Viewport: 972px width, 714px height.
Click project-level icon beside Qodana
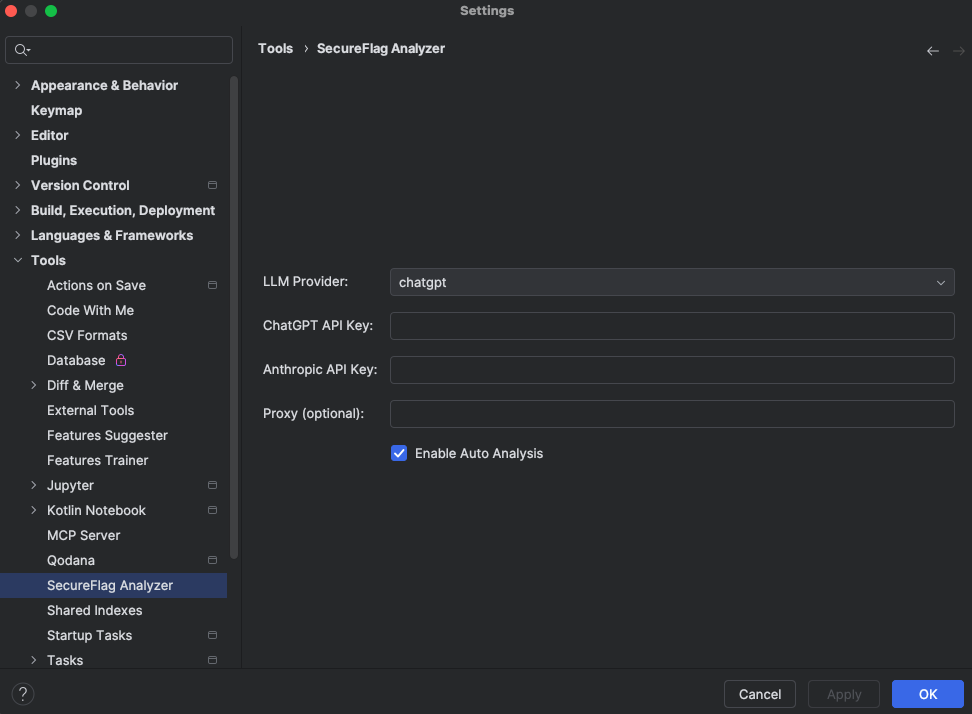(212, 561)
